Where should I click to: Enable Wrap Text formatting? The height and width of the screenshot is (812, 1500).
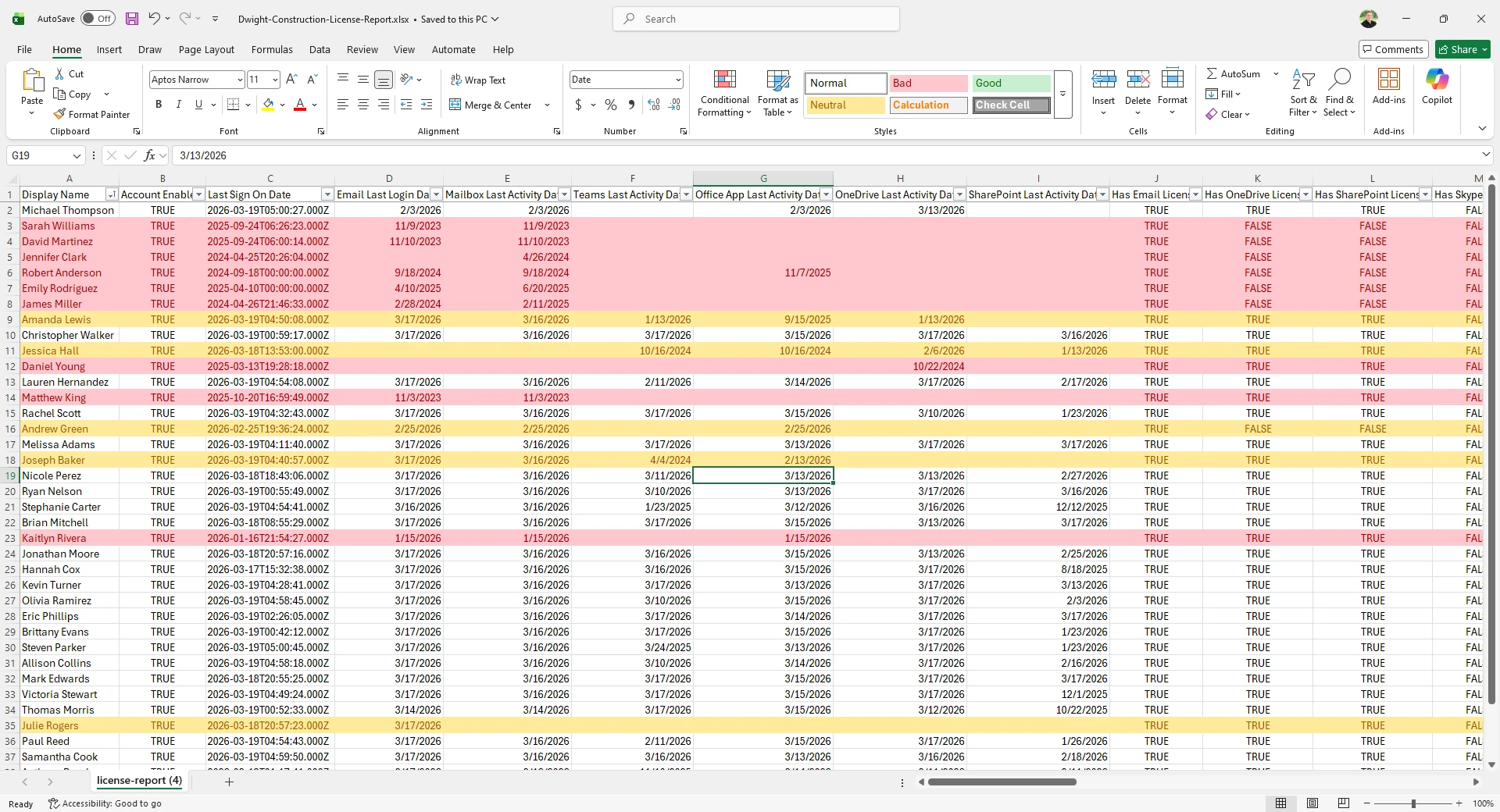point(479,80)
